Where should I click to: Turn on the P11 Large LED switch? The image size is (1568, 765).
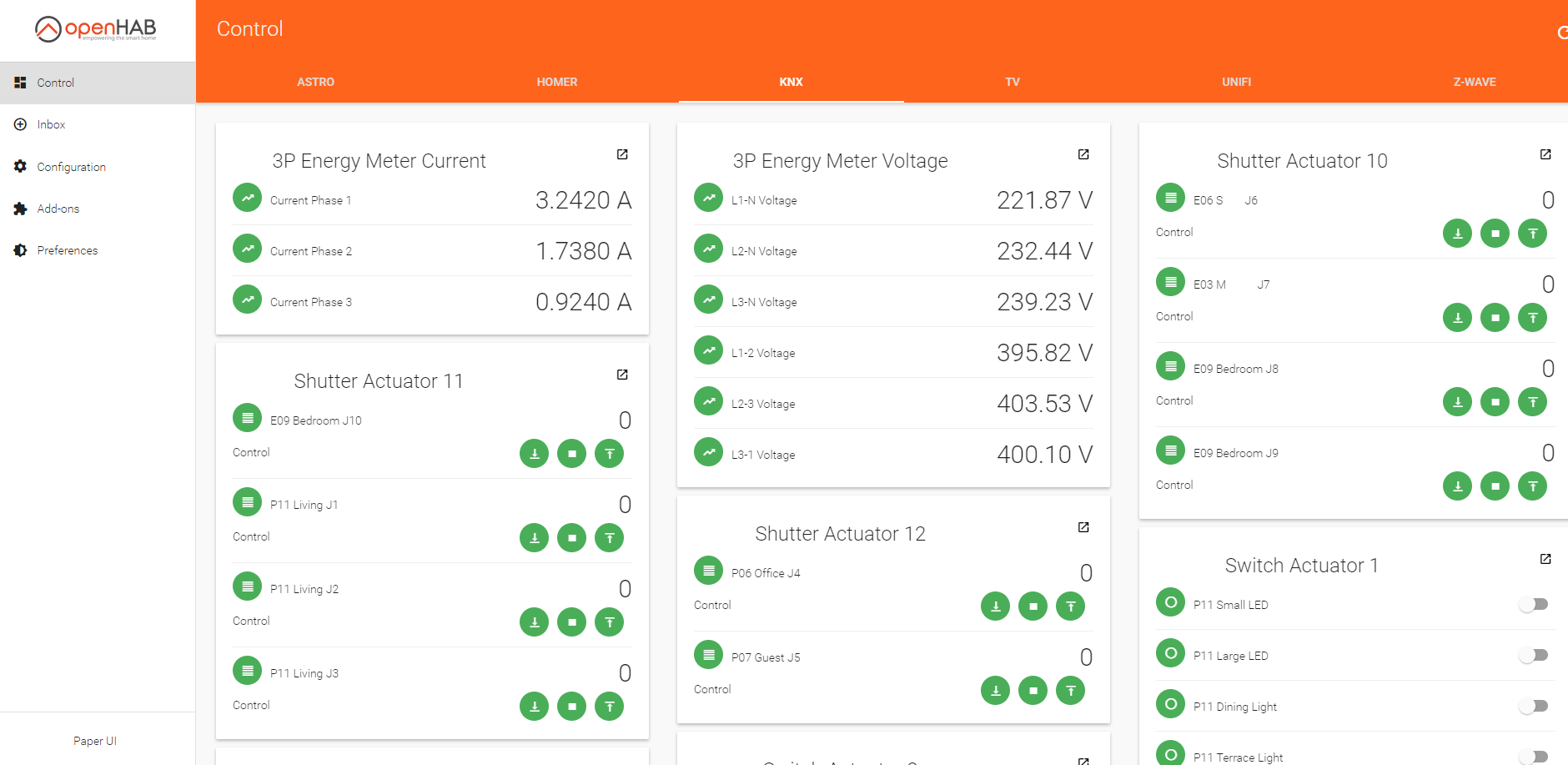(x=1533, y=656)
